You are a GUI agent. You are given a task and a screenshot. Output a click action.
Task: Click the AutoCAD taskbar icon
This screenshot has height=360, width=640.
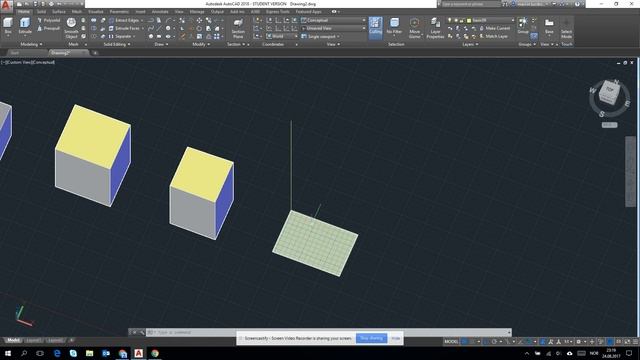138,353
